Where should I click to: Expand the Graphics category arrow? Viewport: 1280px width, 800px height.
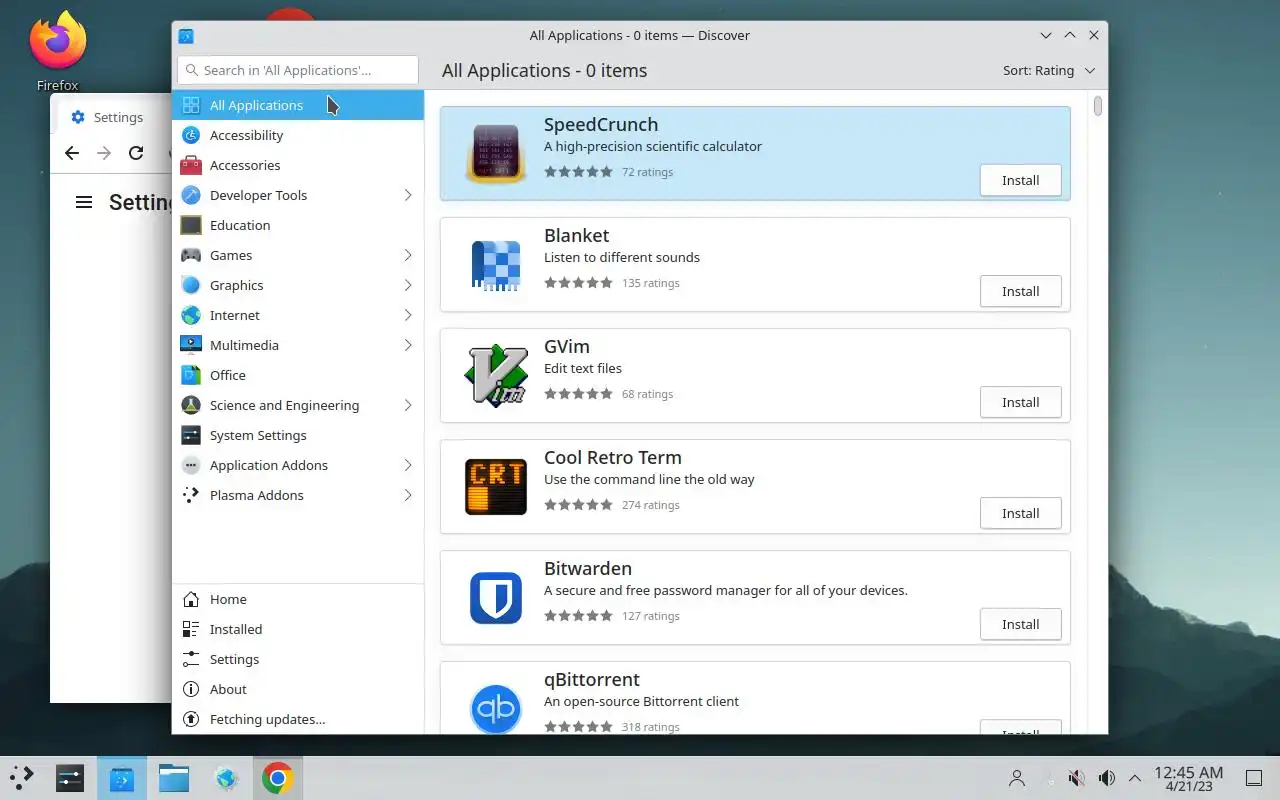408,285
